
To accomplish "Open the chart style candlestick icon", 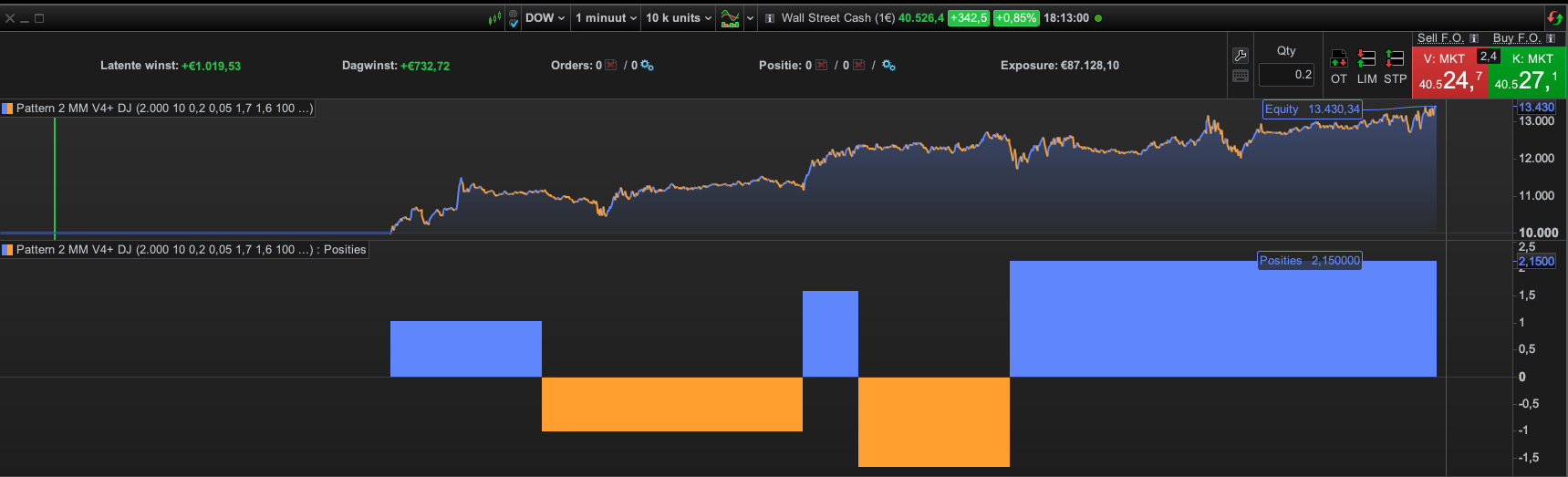I will tap(494, 18).
